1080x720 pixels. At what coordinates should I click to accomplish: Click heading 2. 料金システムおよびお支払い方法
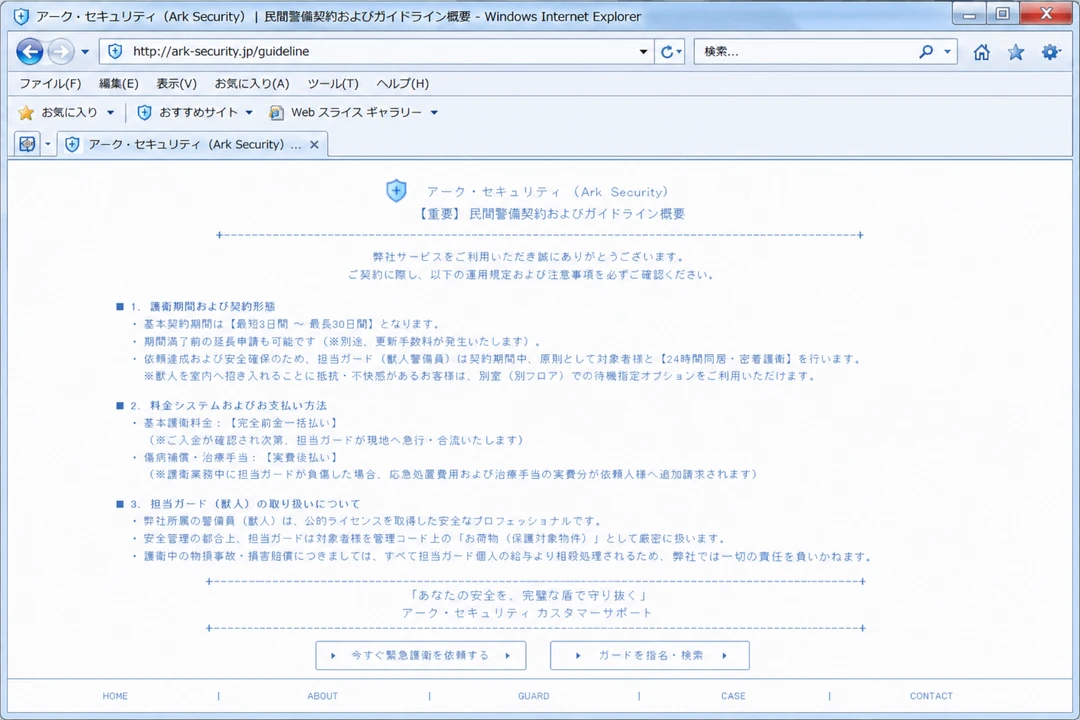(x=228, y=405)
